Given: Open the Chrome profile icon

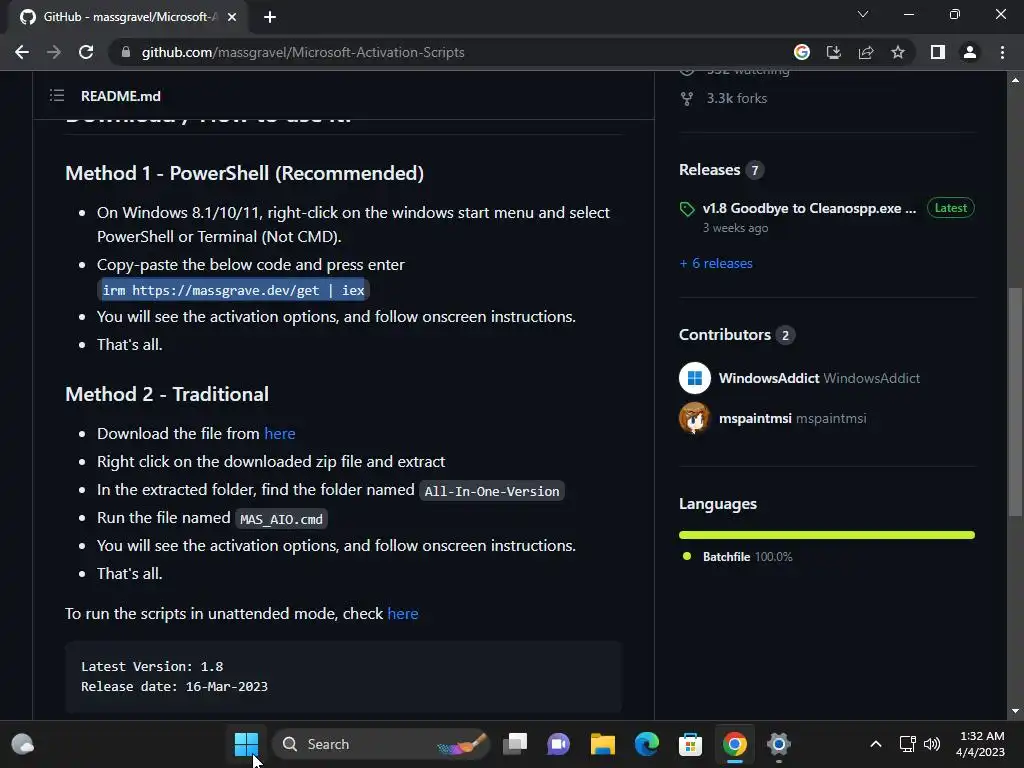Looking at the screenshot, I should point(970,52).
